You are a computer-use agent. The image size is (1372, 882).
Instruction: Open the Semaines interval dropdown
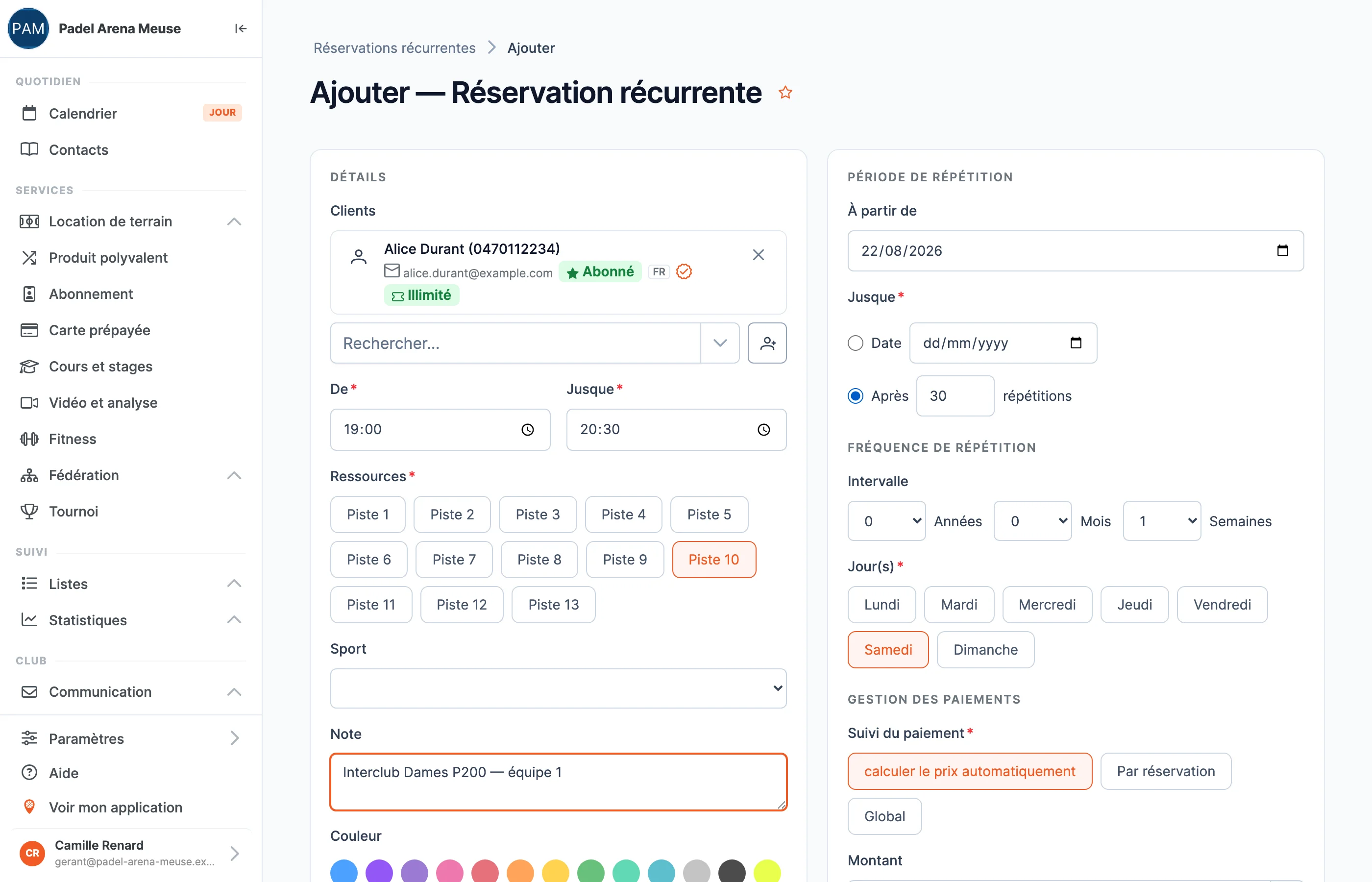coord(1162,521)
